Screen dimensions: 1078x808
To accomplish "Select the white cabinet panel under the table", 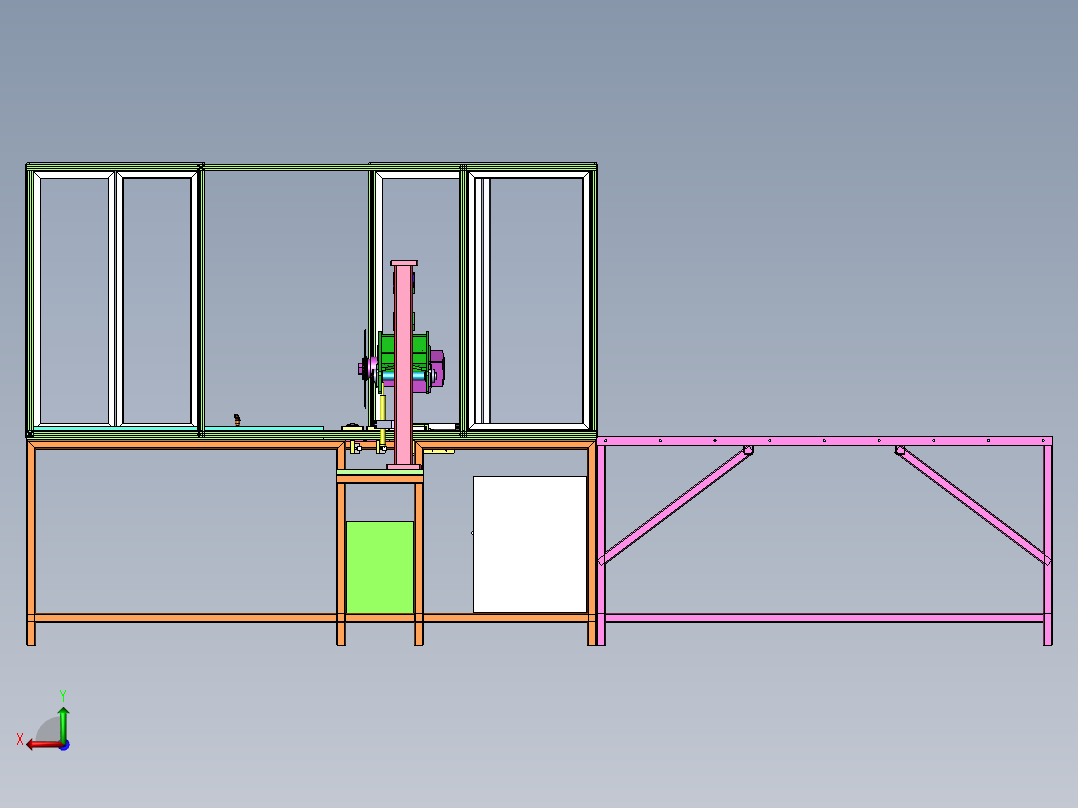I will coord(529,544).
